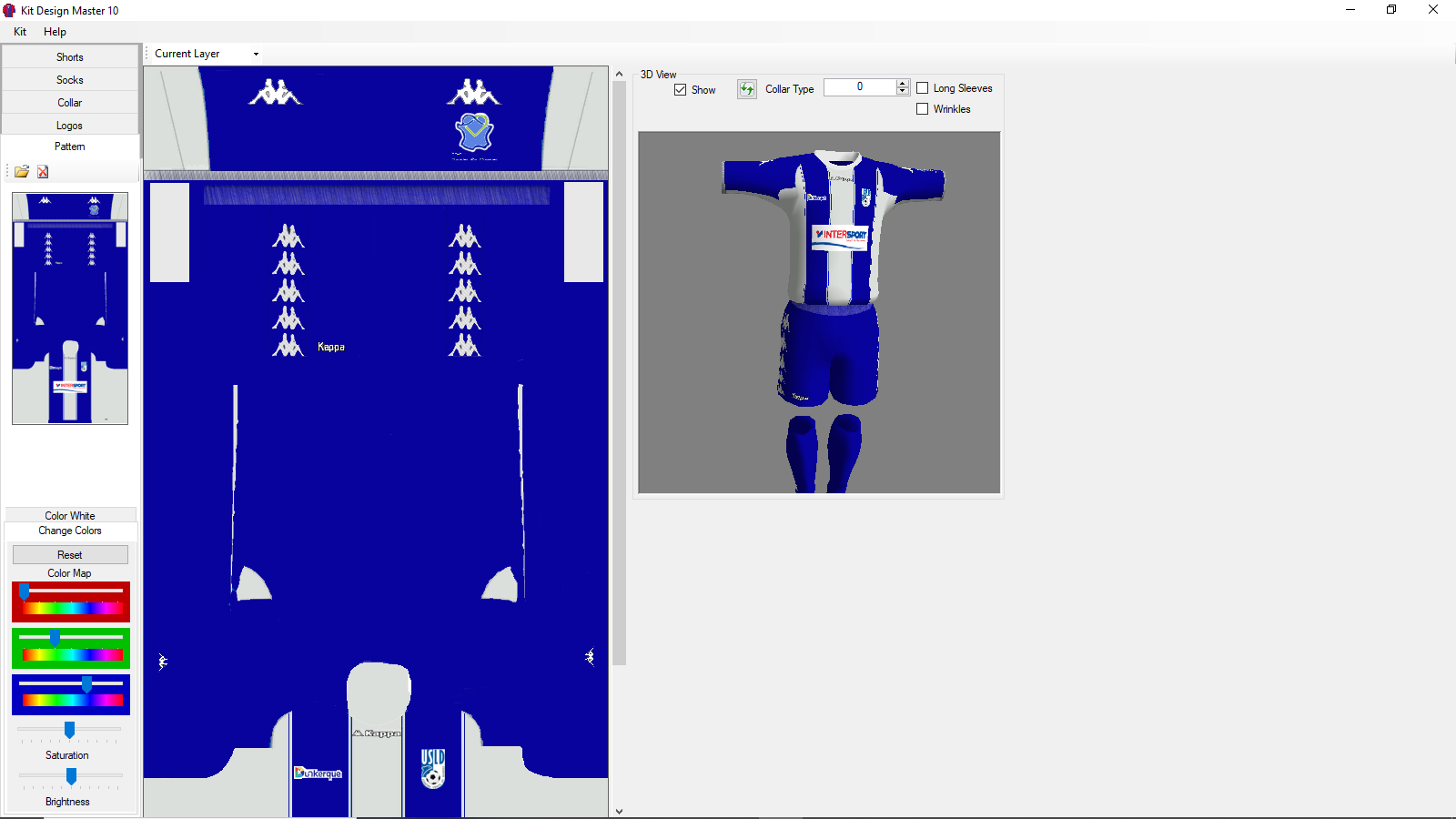Restore down the Kit Design Master window
Image resolution: width=1456 pixels, height=819 pixels.
coord(1391,10)
